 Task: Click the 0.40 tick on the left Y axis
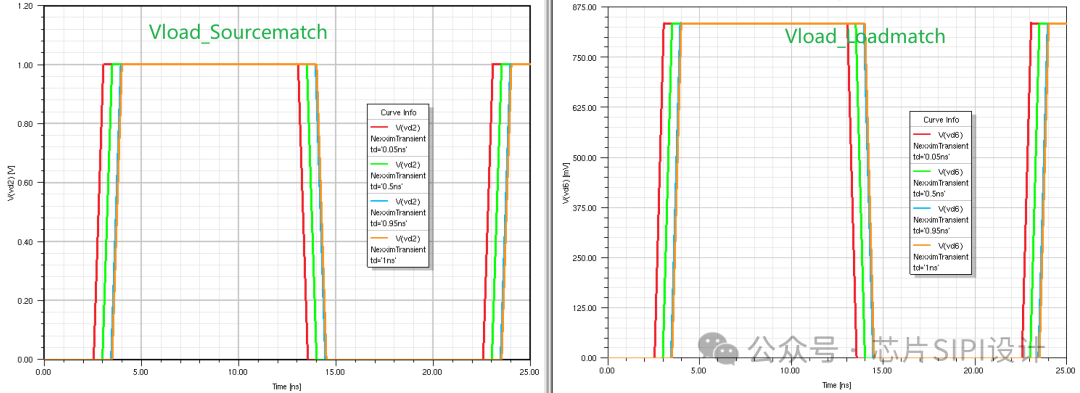coord(25,242)
